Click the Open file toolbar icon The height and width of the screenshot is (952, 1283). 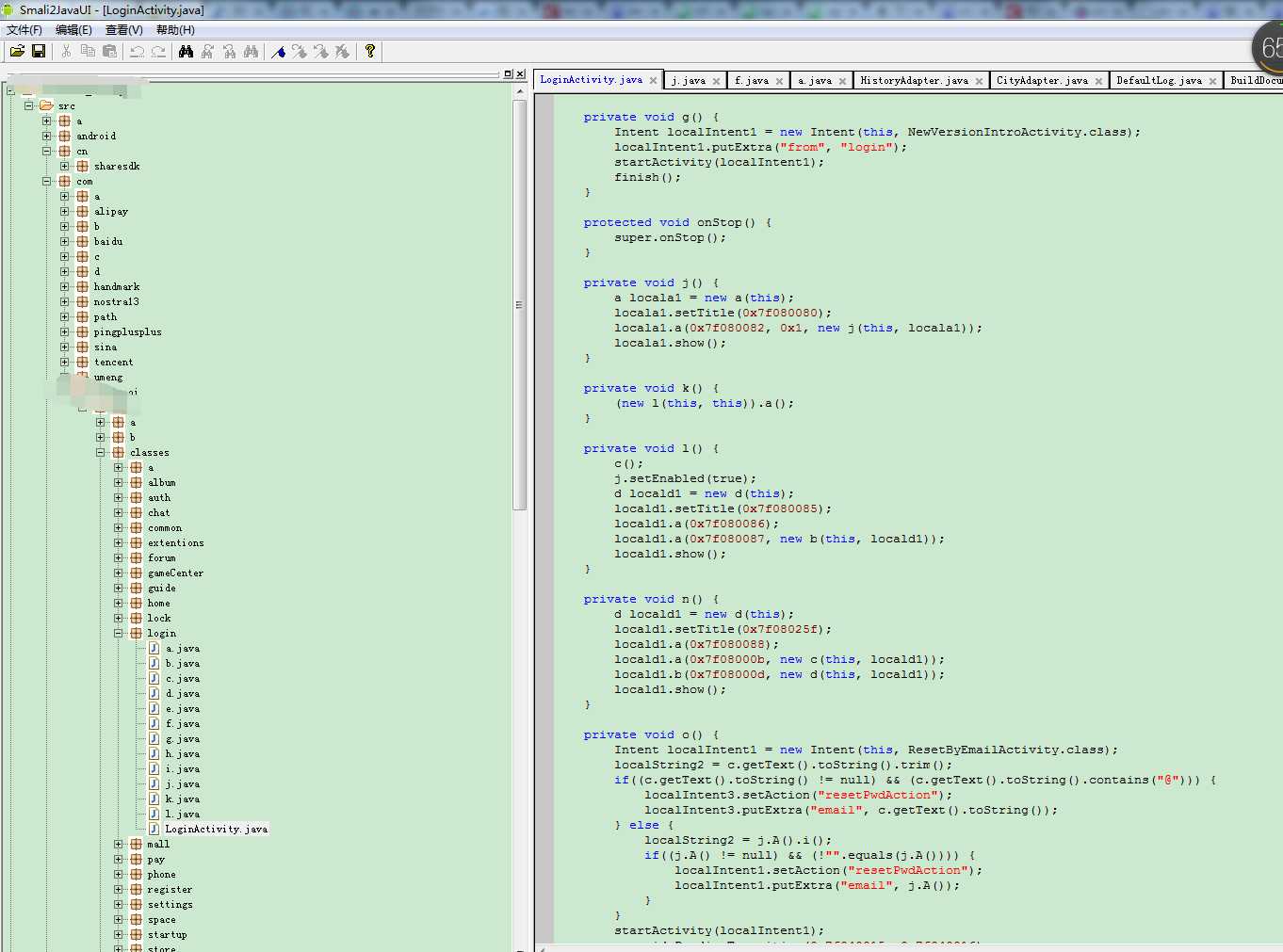17,52
